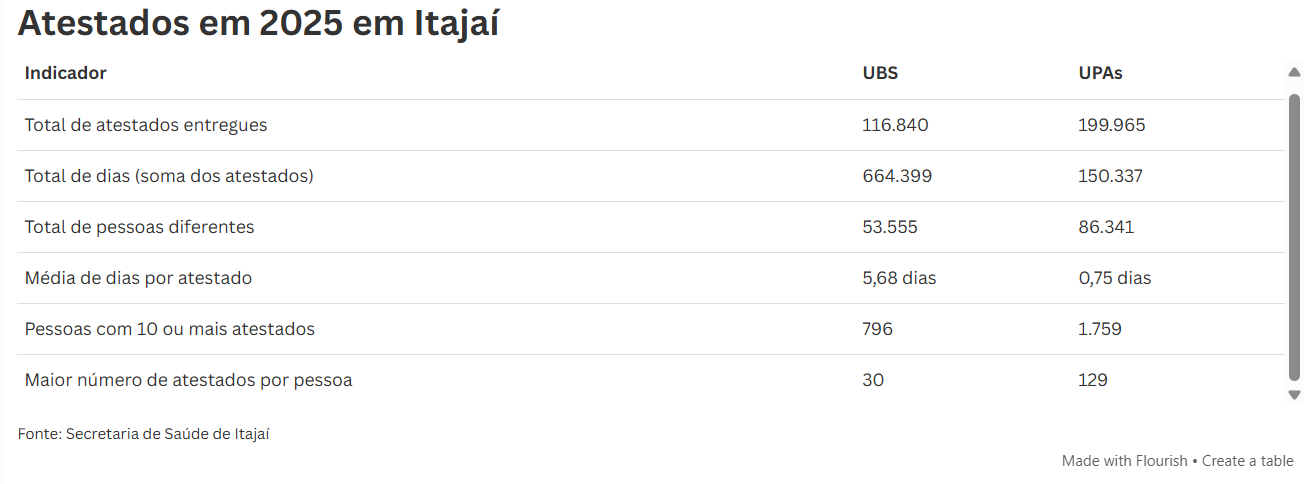
Task: Sort by the UBS column header
Action: point(879,73)
